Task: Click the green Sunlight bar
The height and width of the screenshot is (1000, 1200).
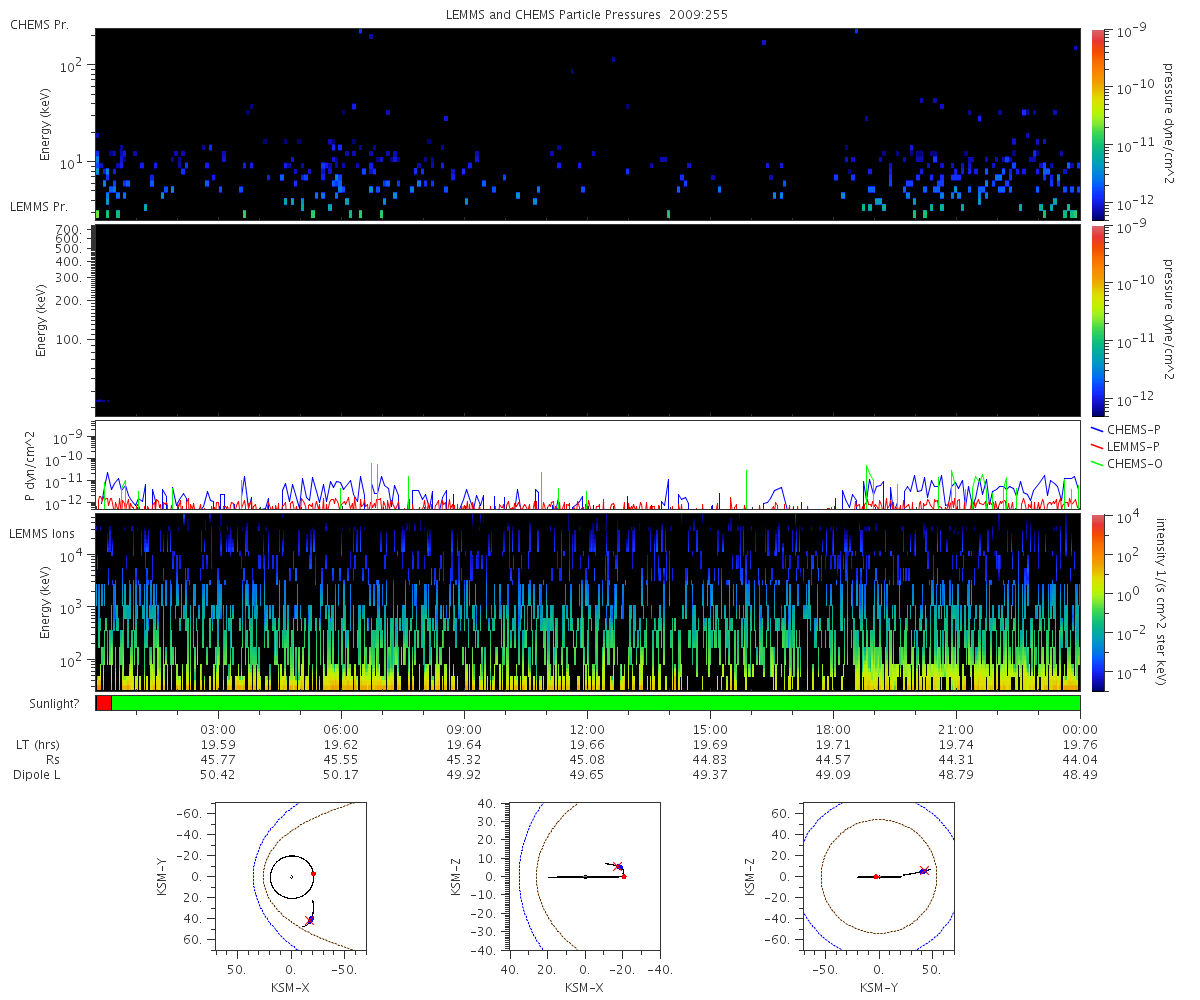Action: tap(596, 703)
